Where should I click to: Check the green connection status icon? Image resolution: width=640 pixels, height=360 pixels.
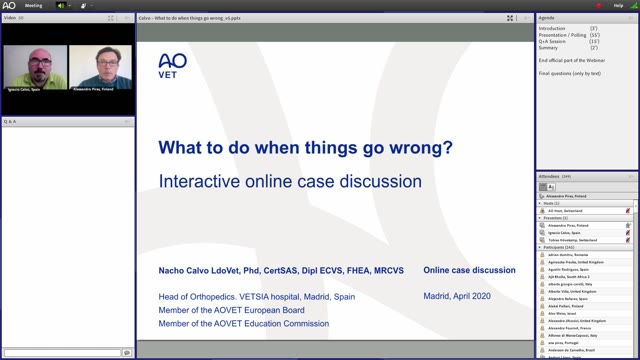point(634,6)
